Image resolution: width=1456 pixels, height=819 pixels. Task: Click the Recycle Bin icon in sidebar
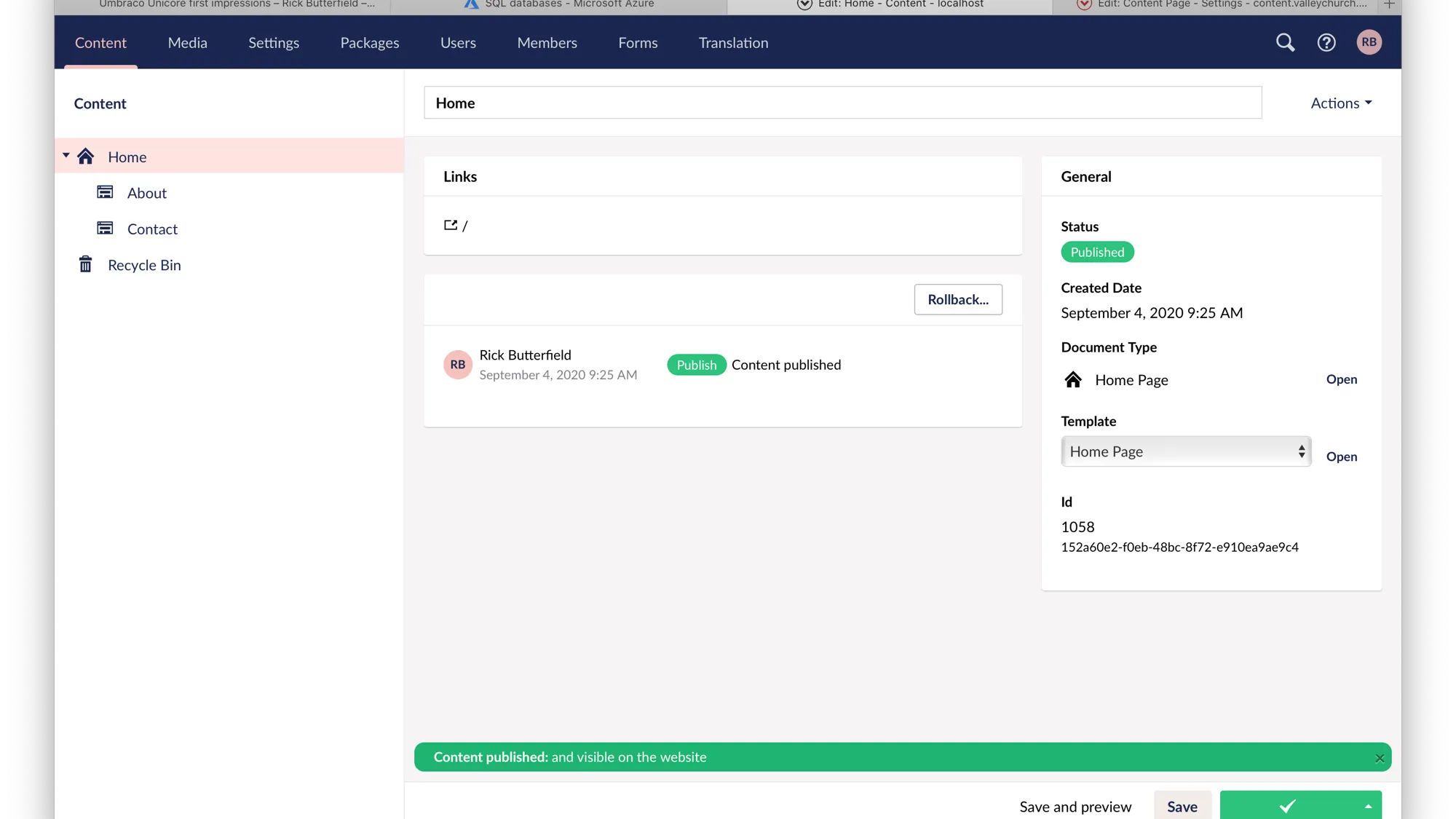tap(85, 264)
